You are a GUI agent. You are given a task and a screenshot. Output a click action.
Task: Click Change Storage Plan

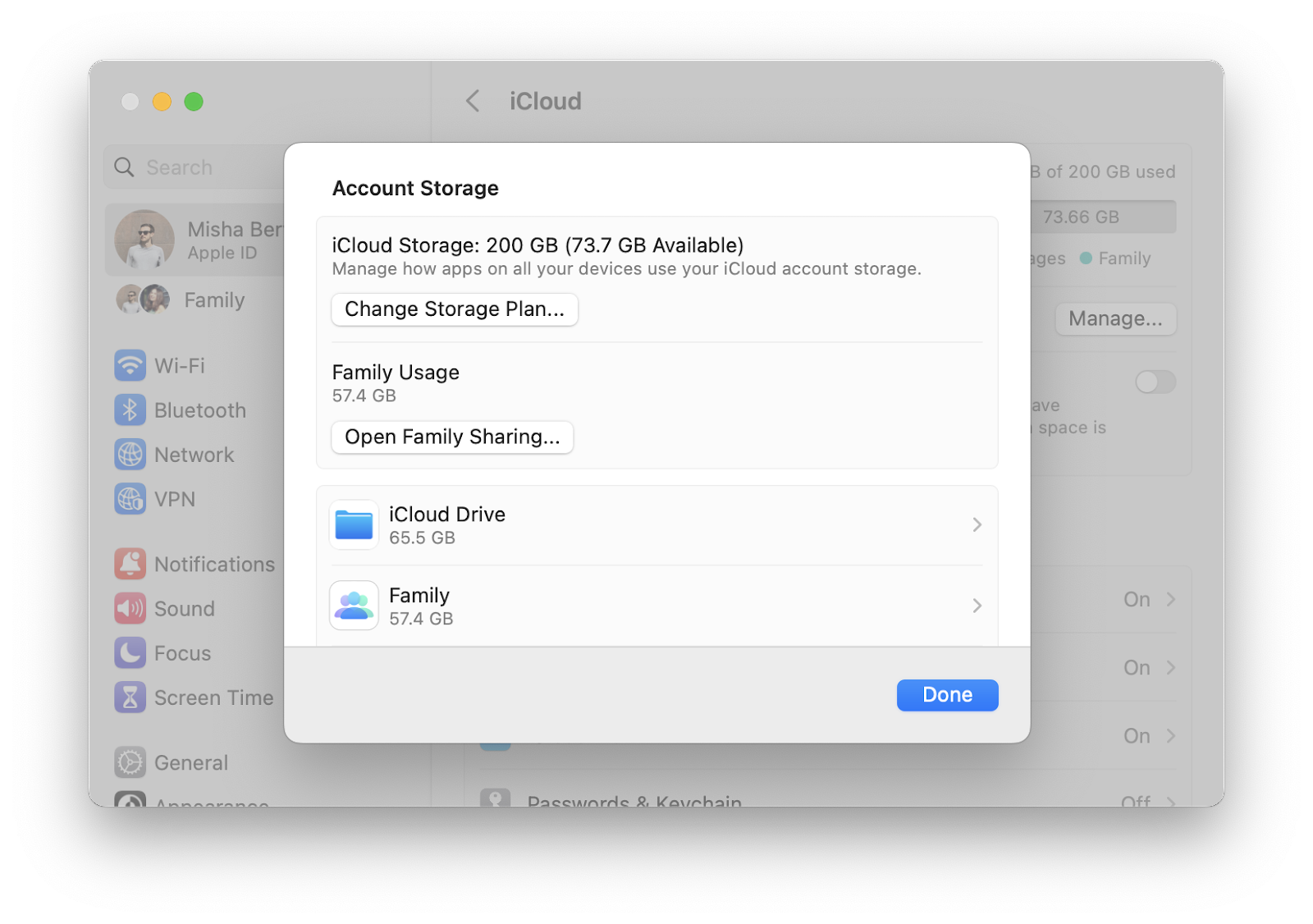[454, 309]
